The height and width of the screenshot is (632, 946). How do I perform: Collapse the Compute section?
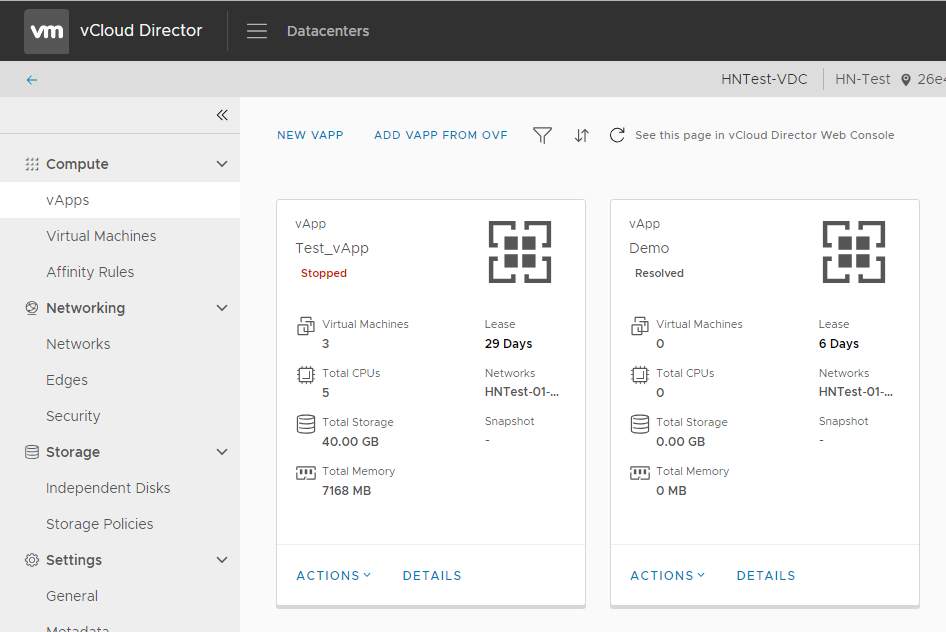pos(222,164)
